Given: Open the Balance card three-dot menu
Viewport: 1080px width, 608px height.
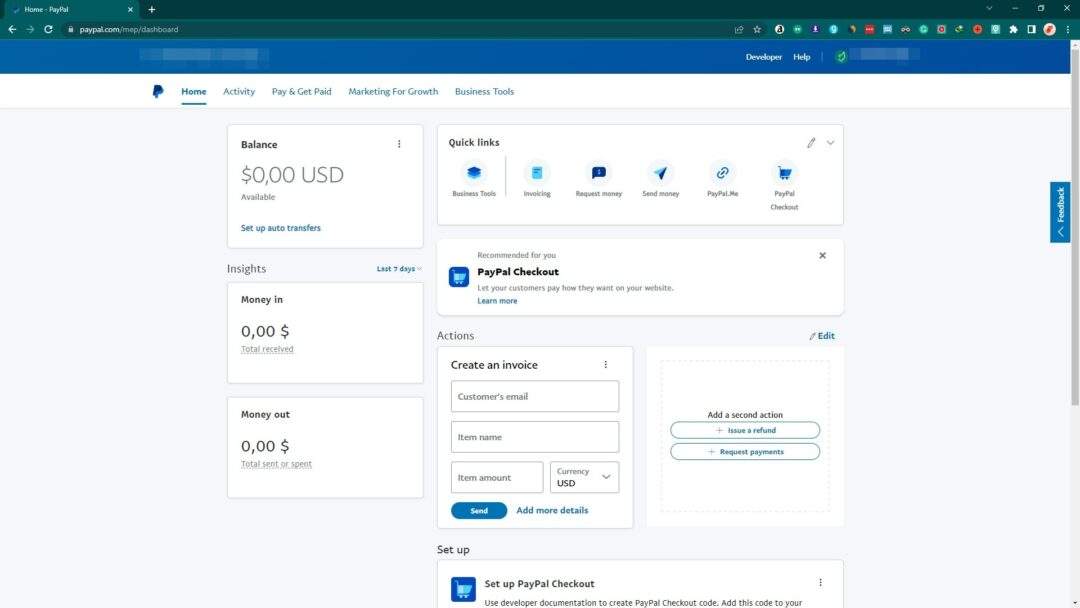Looking at the screenshot, I should (x=399, y=144).
